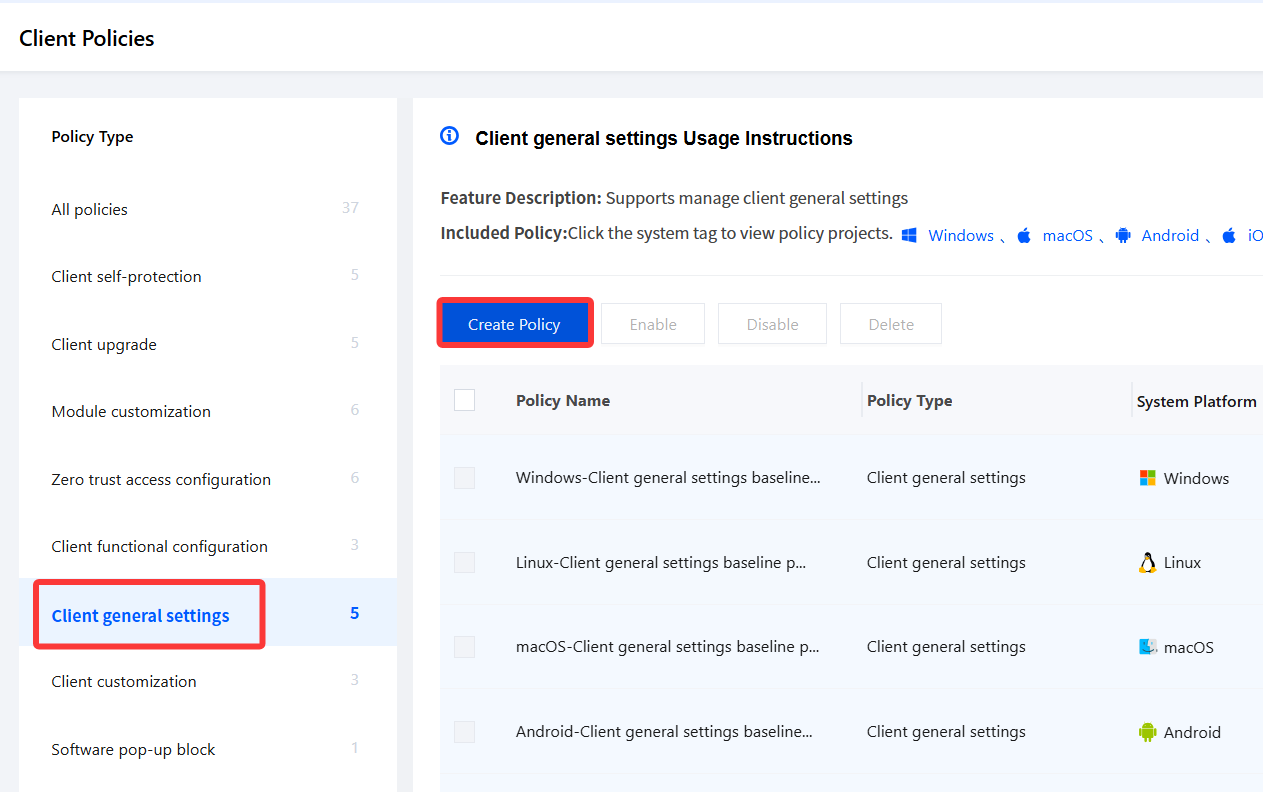The image size is (1263, 792).
Task: Click the Create Policy button
Action: click(x=514, y=324)
